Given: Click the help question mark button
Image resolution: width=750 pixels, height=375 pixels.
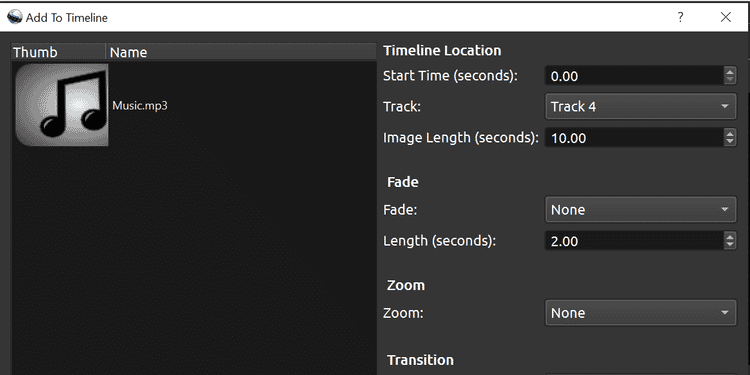Looking at the screenshot, I should click(x=680, y=17).
